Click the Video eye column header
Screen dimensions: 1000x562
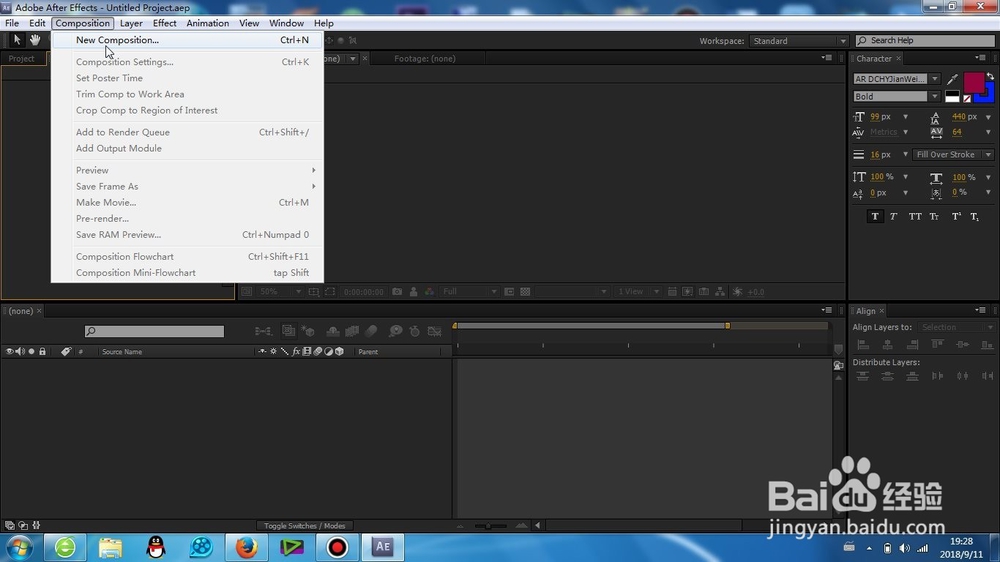(10, 351)
